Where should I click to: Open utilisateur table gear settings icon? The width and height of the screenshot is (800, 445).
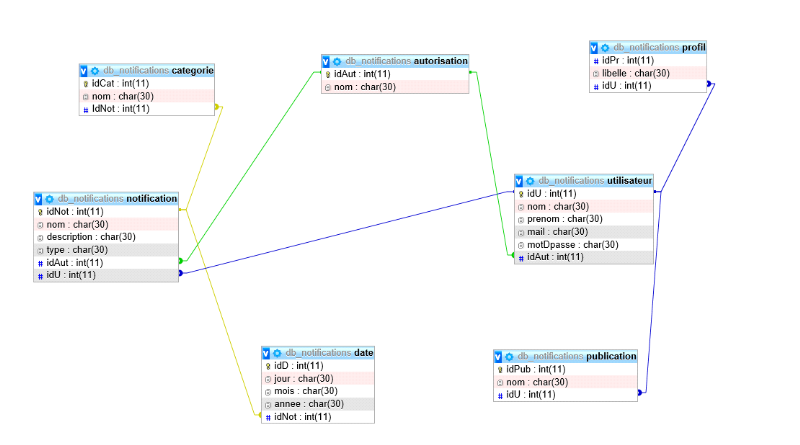pos(530,181)
